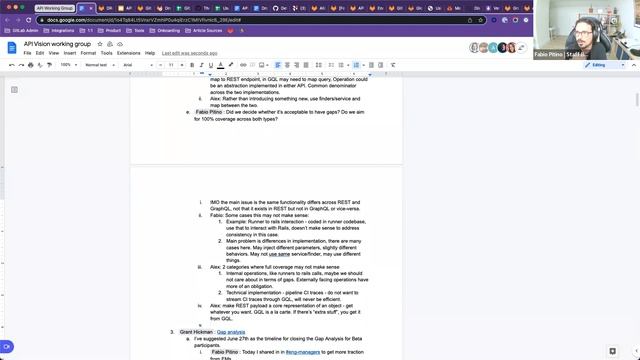
Task: Click the checklist icon
Action: click(x=331, y=65)
